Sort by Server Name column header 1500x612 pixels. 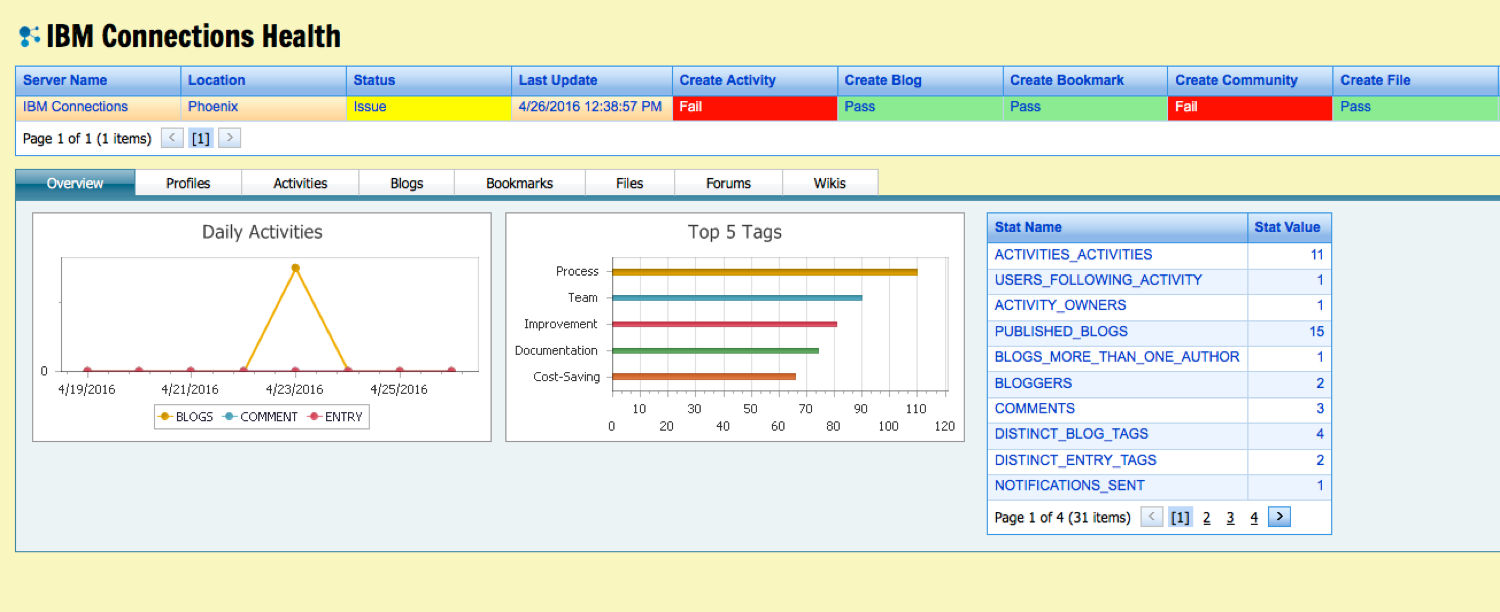pyautogui.click(x=98, y=80)
